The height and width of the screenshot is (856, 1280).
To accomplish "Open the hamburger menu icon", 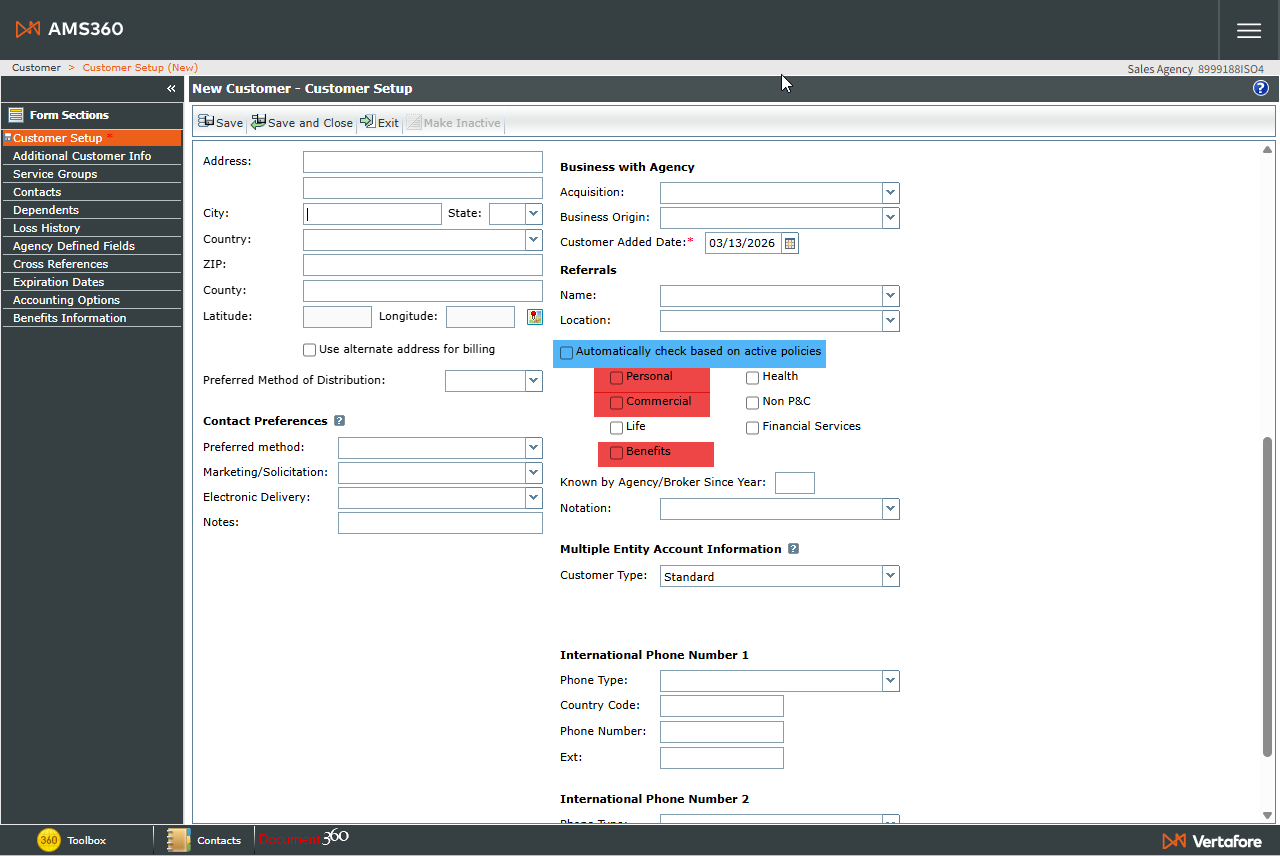I will click(x=1249, y=30).
